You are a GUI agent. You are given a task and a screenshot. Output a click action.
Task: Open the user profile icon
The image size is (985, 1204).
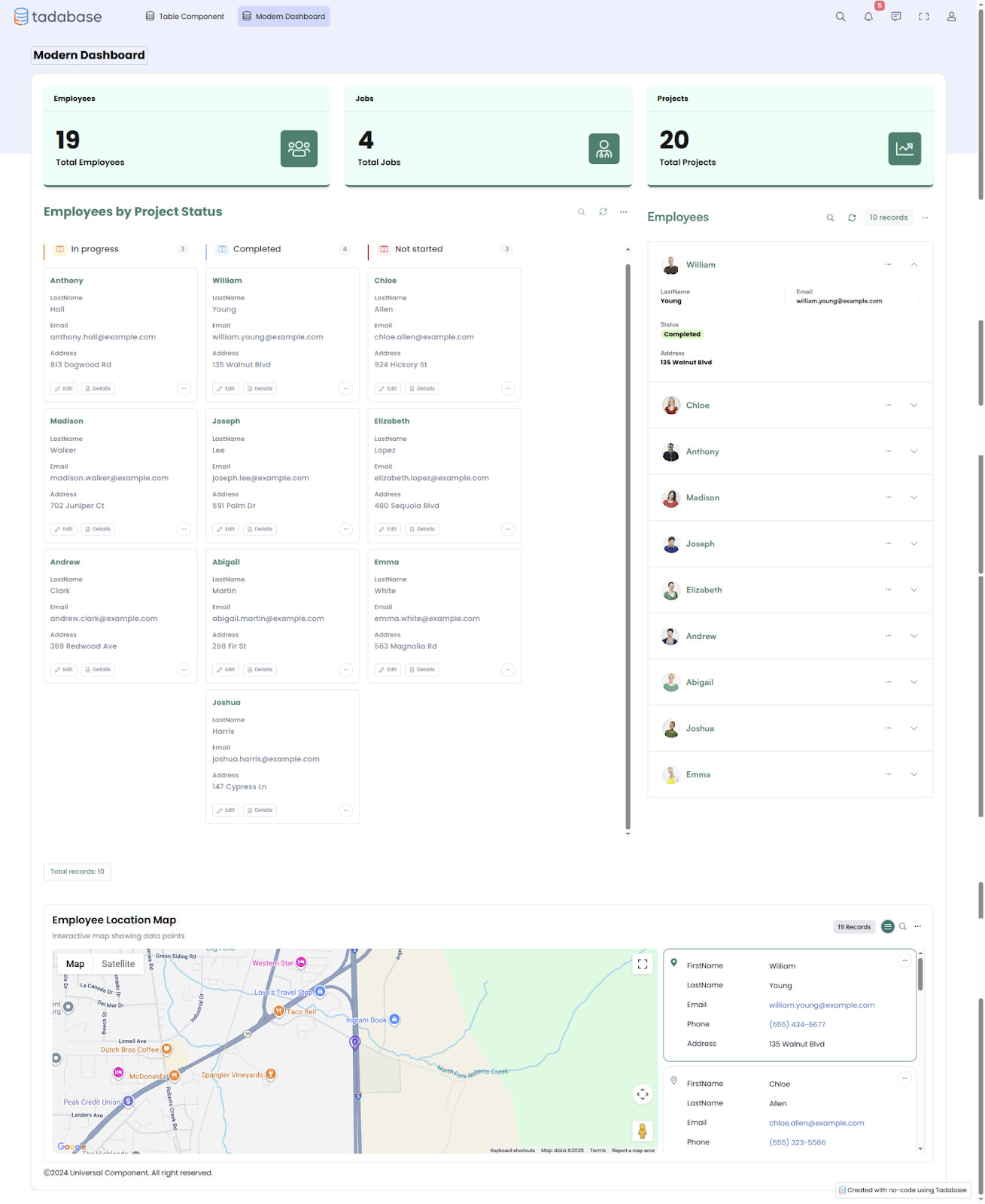951,17
